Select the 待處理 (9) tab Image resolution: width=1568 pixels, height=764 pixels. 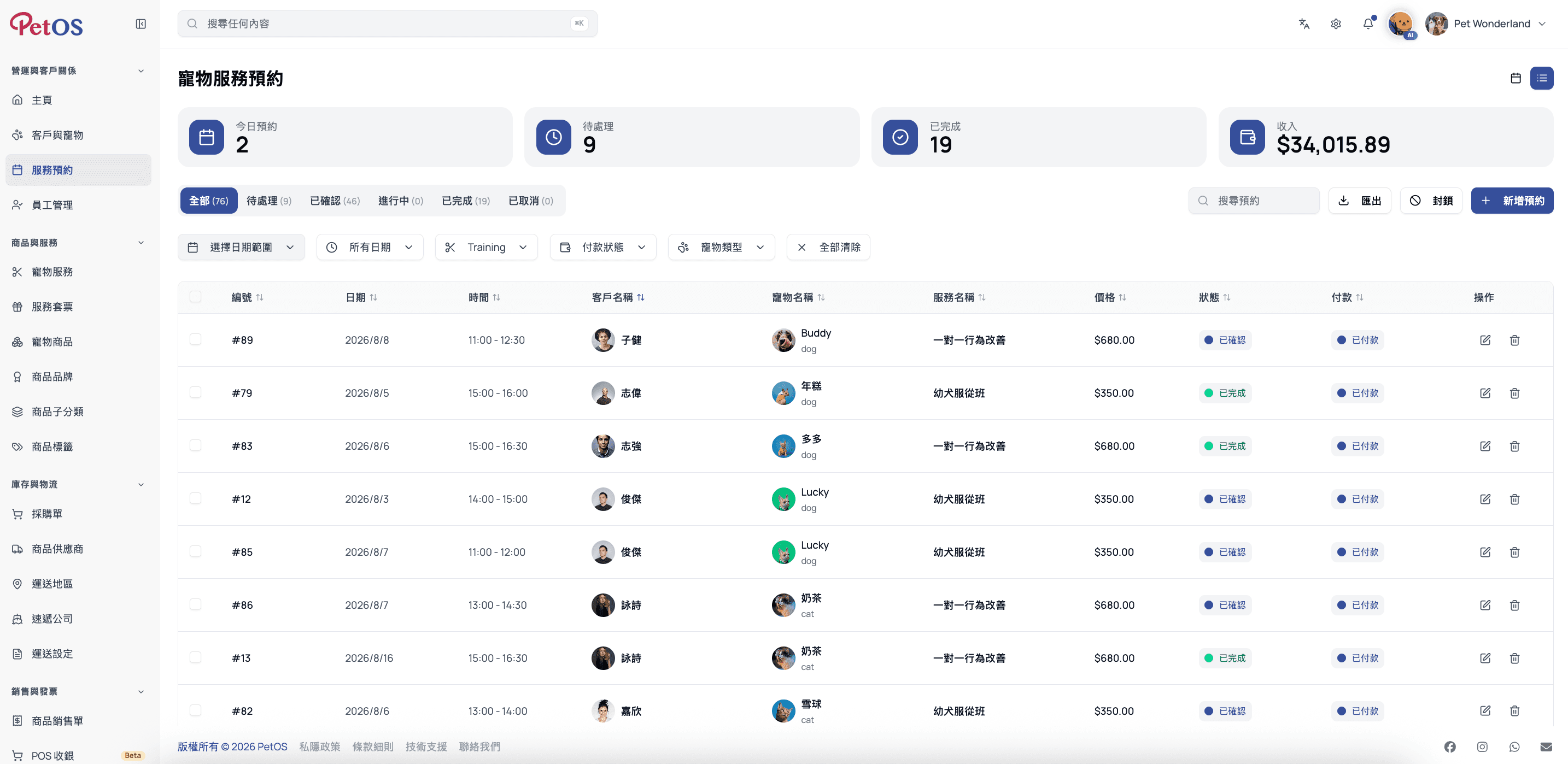click(x=269, y=201)
